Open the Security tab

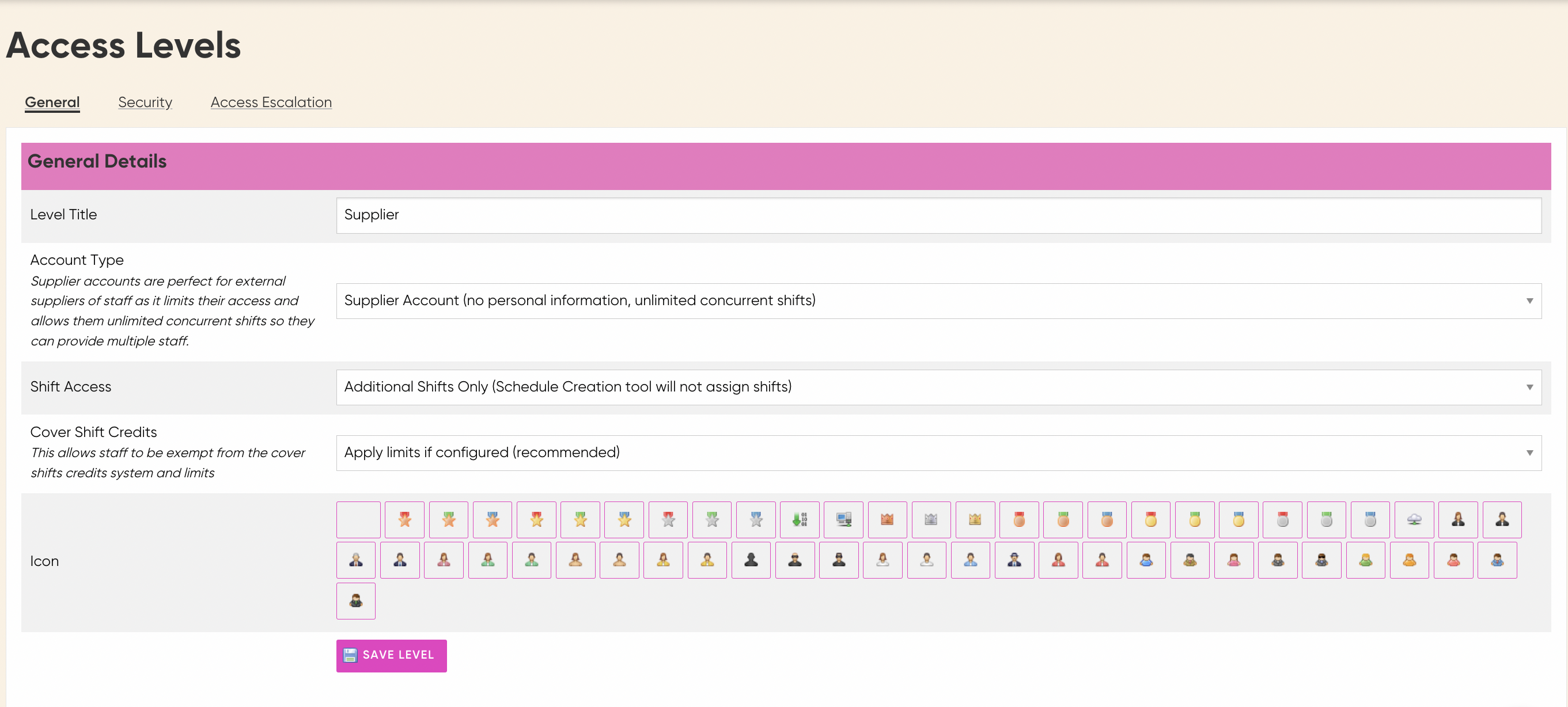145,102
